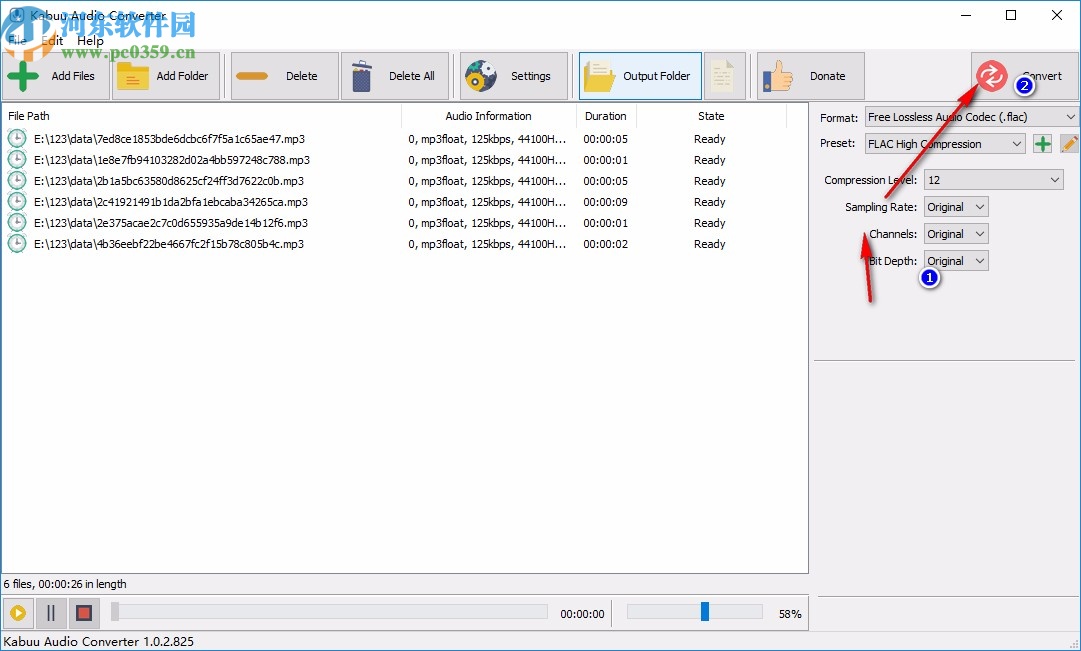Click the Donate button

point(810,75)
